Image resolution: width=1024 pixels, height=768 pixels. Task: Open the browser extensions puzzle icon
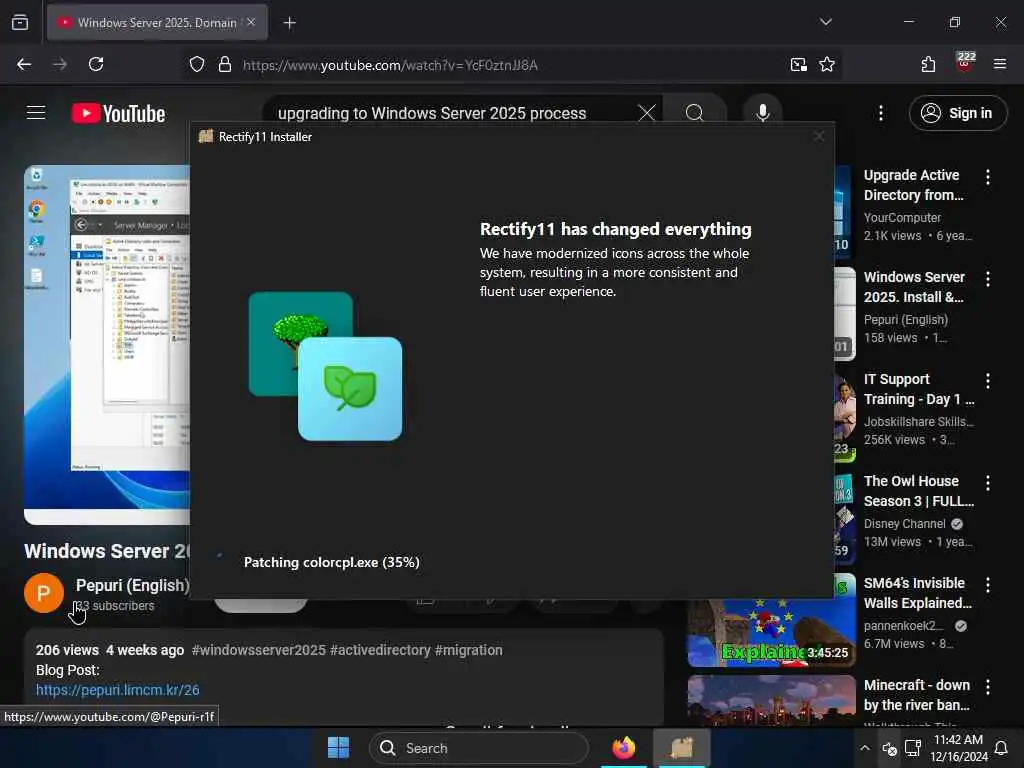[x=928, y=64]
